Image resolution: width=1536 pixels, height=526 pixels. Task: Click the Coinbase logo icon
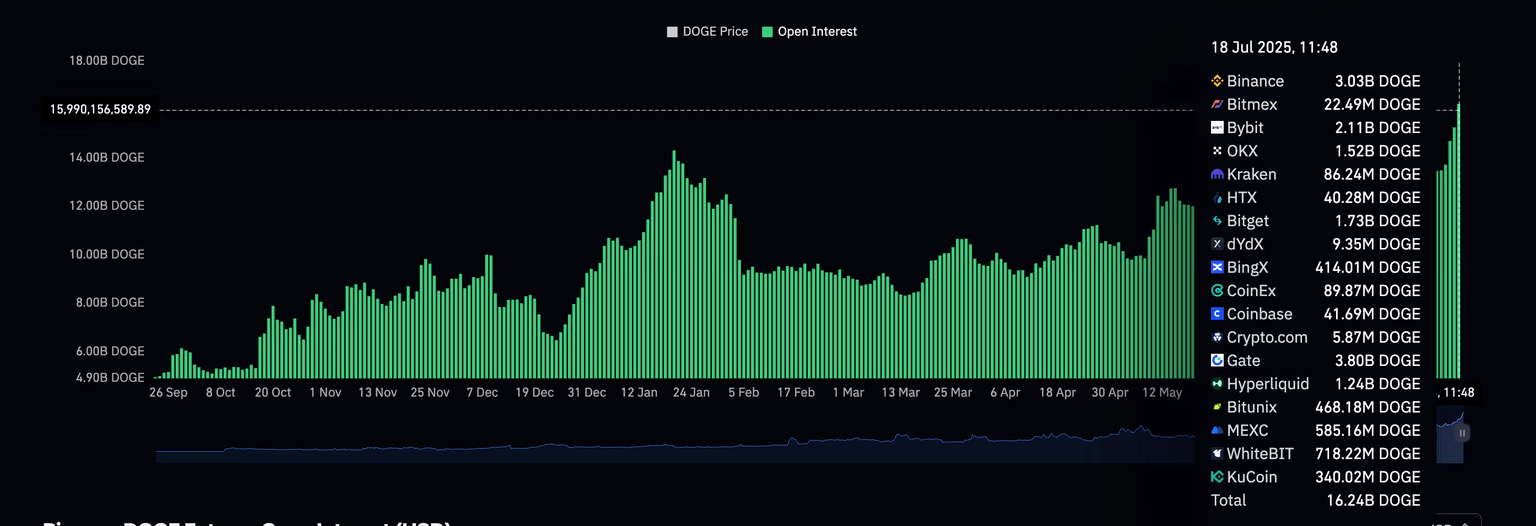coord(1217,314)
